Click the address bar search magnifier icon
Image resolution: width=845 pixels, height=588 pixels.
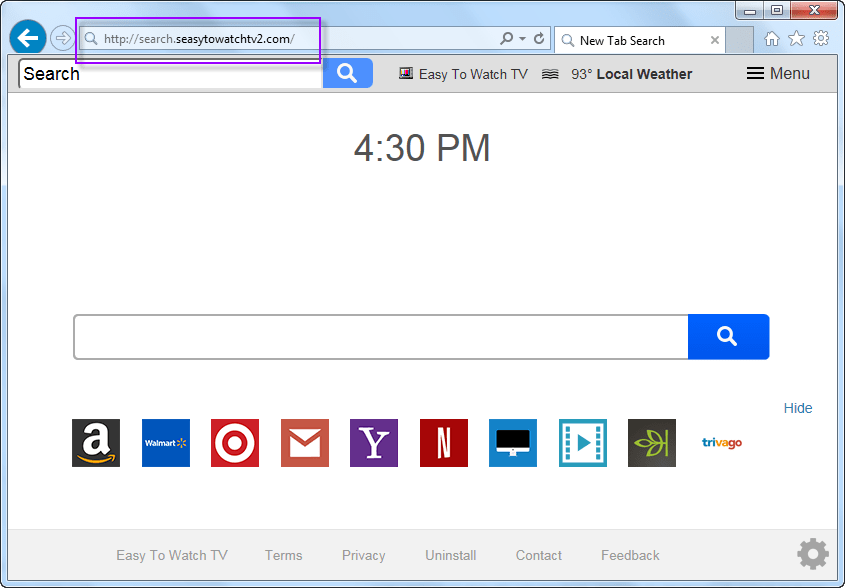(507, 38)
